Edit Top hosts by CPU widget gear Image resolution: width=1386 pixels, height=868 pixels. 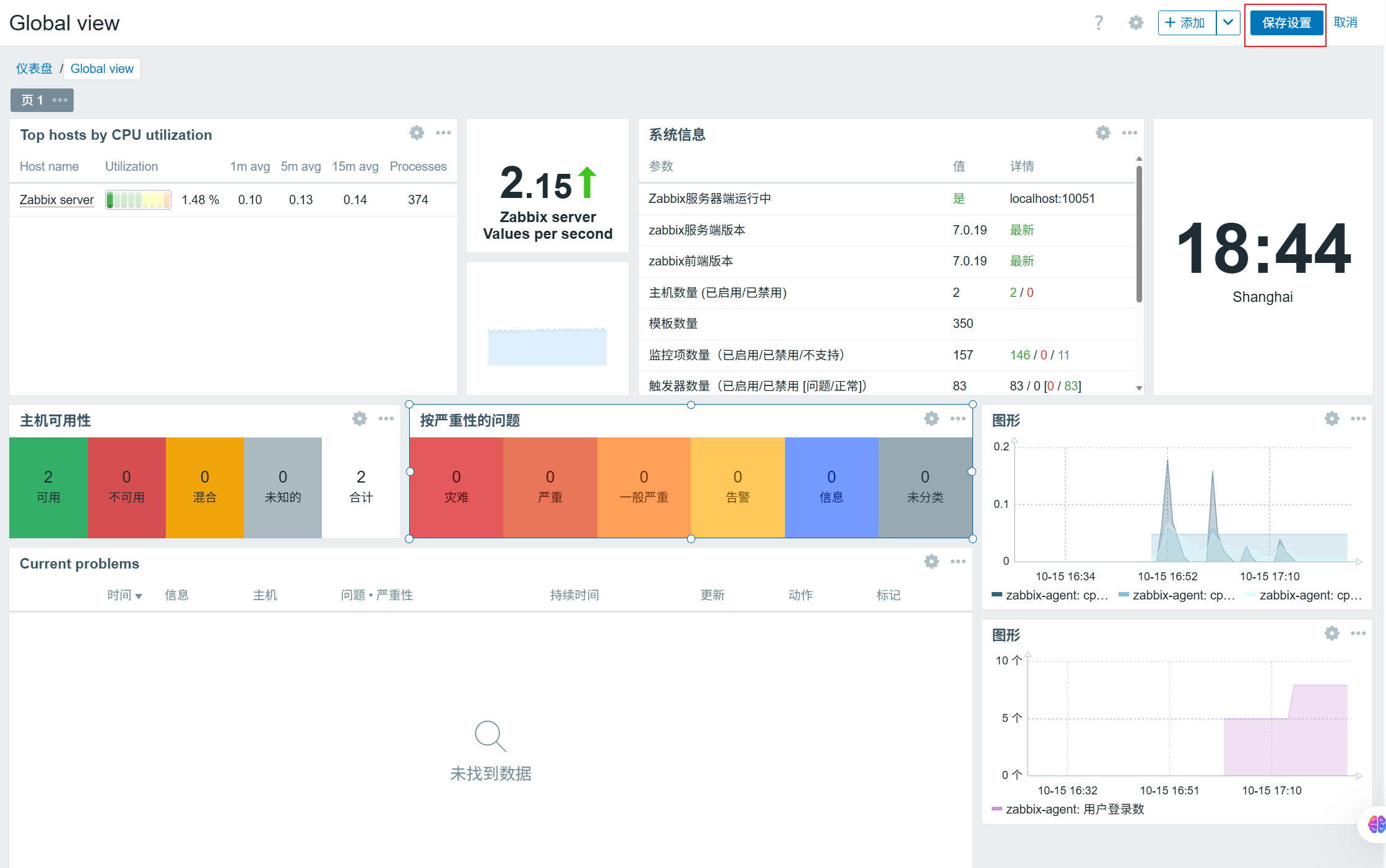(x=417, y=133)
